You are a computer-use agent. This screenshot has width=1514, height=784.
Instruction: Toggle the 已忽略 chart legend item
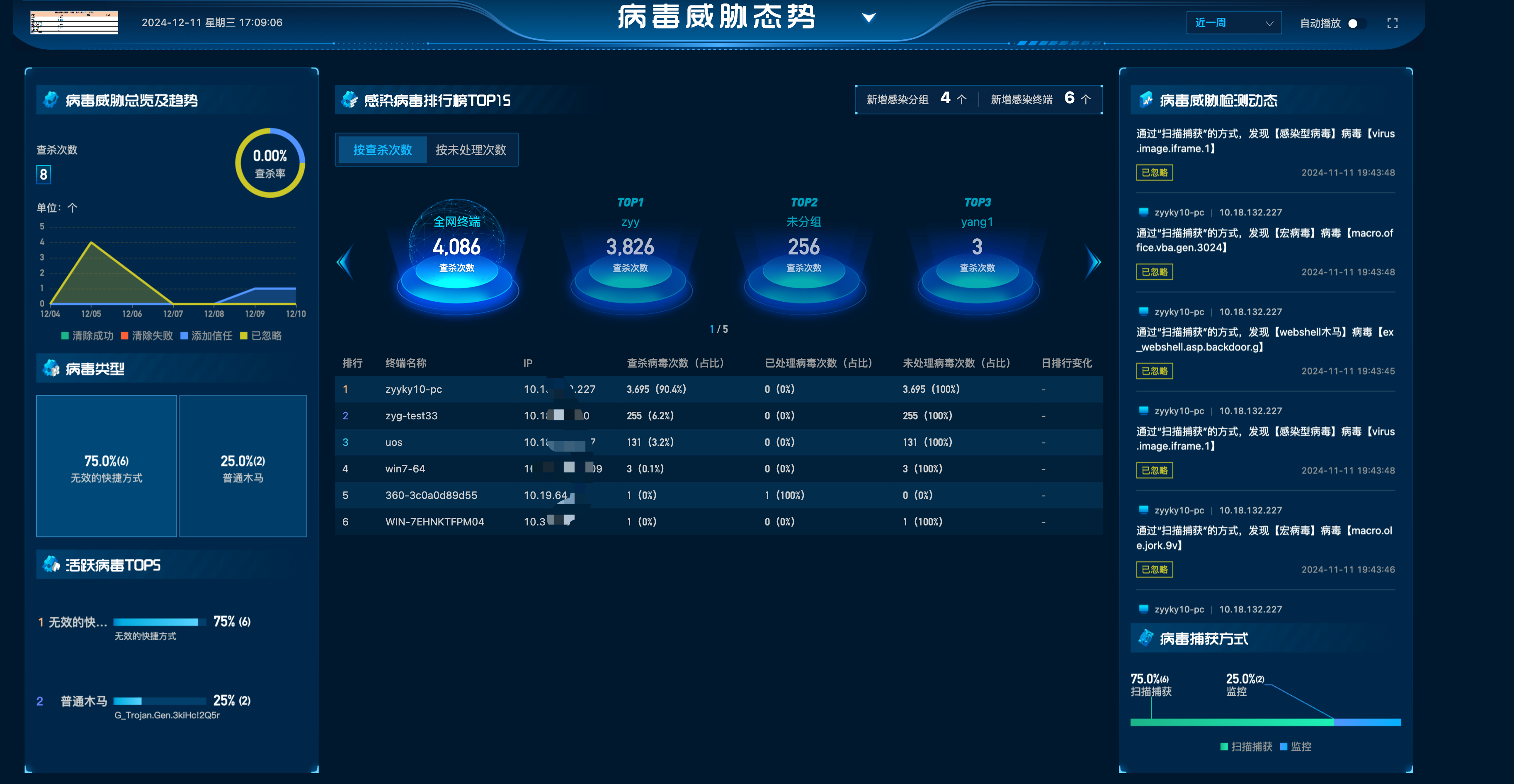point(261,335)
